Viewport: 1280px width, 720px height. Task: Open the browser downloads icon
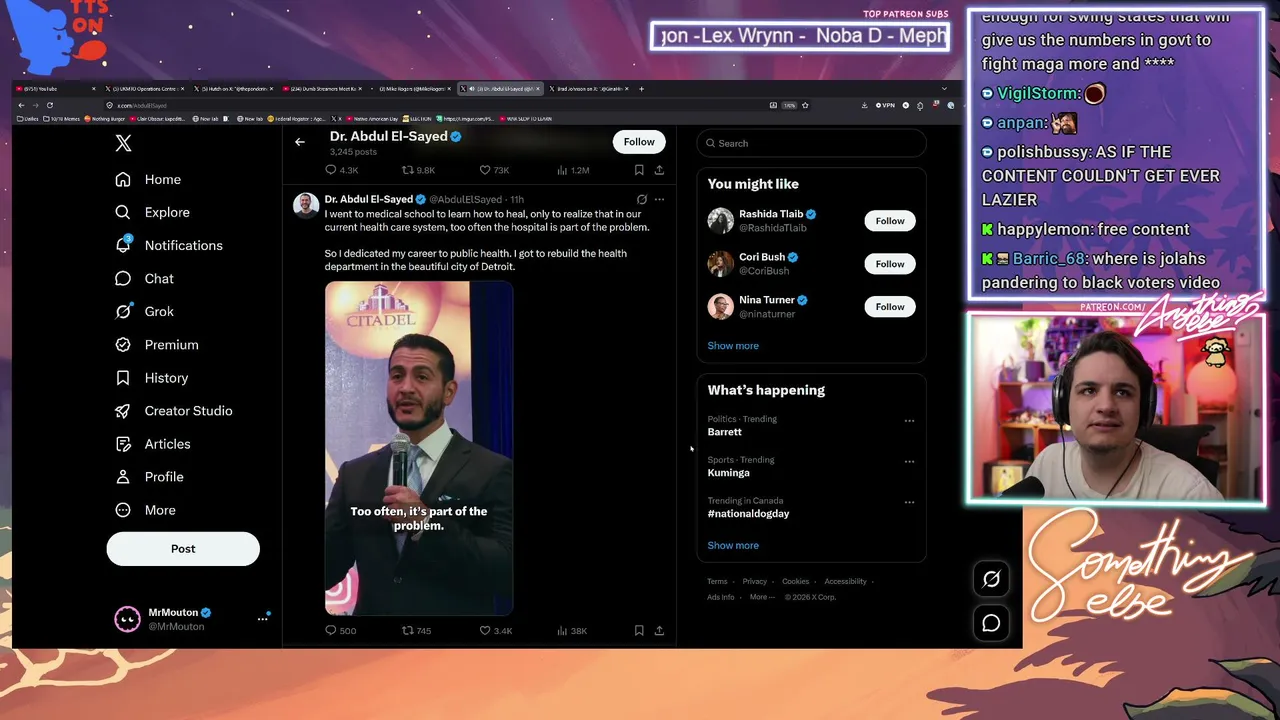(x=864, y=105)
